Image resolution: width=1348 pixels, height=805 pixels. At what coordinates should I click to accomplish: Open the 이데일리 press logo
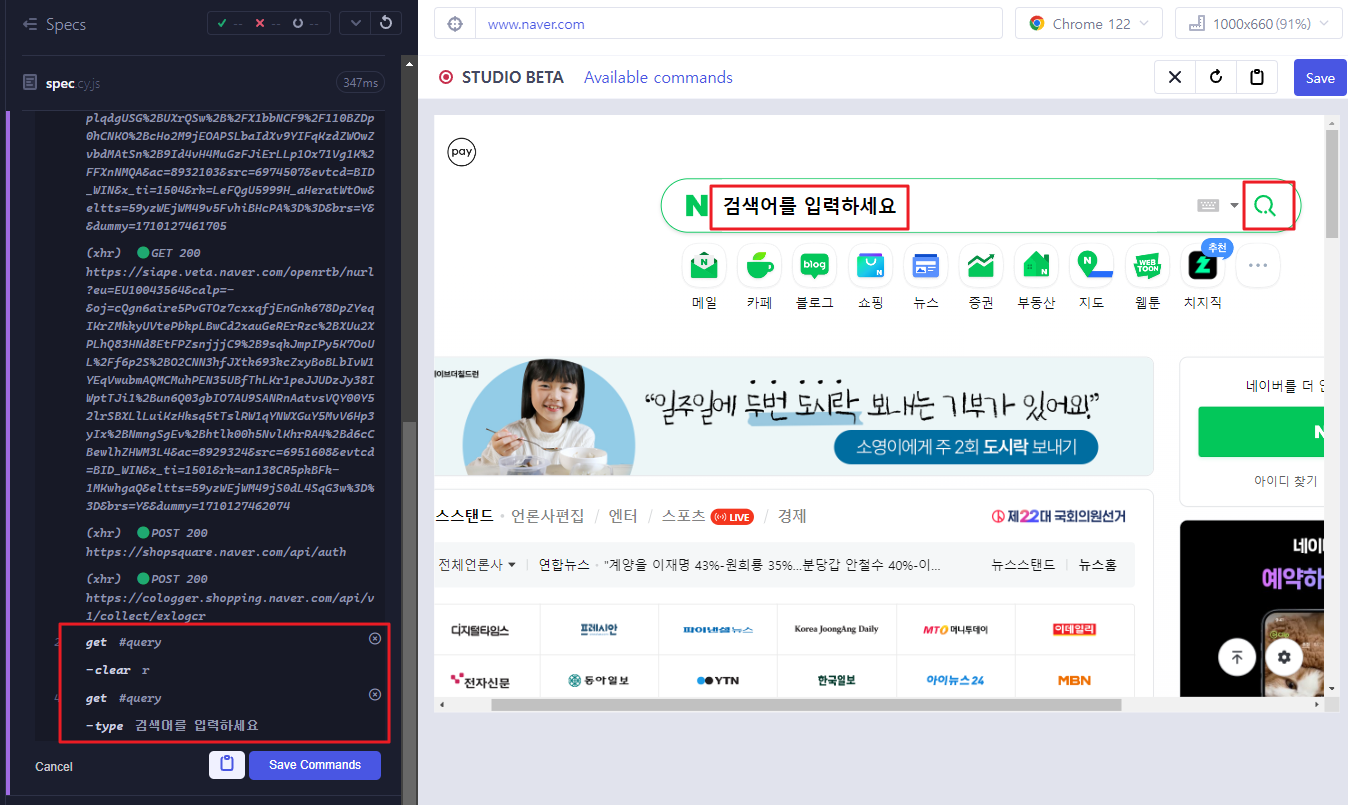1075,629
